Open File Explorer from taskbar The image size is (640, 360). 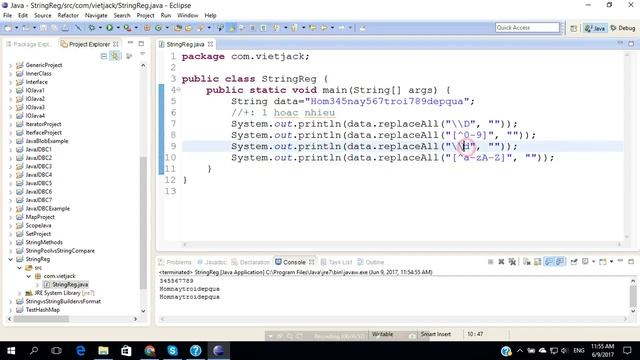tap(103, 350)
